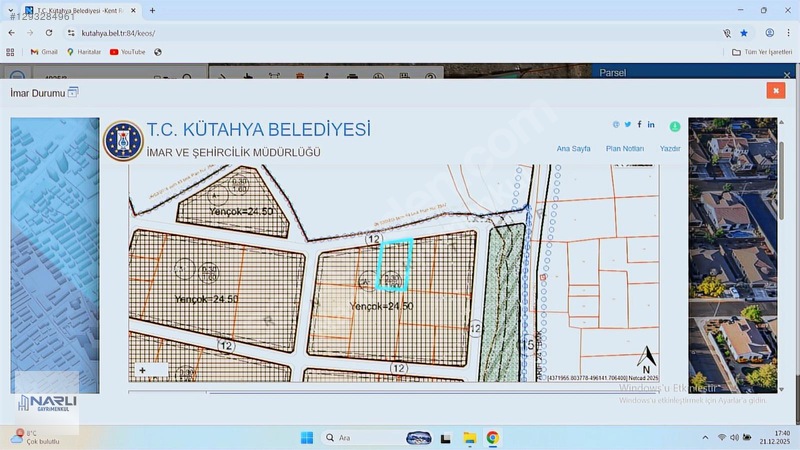Image resolution: width=800 pixels, height=450 pixels.
Task: Open the Ana Sayfa link
Action: [x=573, y=148]
